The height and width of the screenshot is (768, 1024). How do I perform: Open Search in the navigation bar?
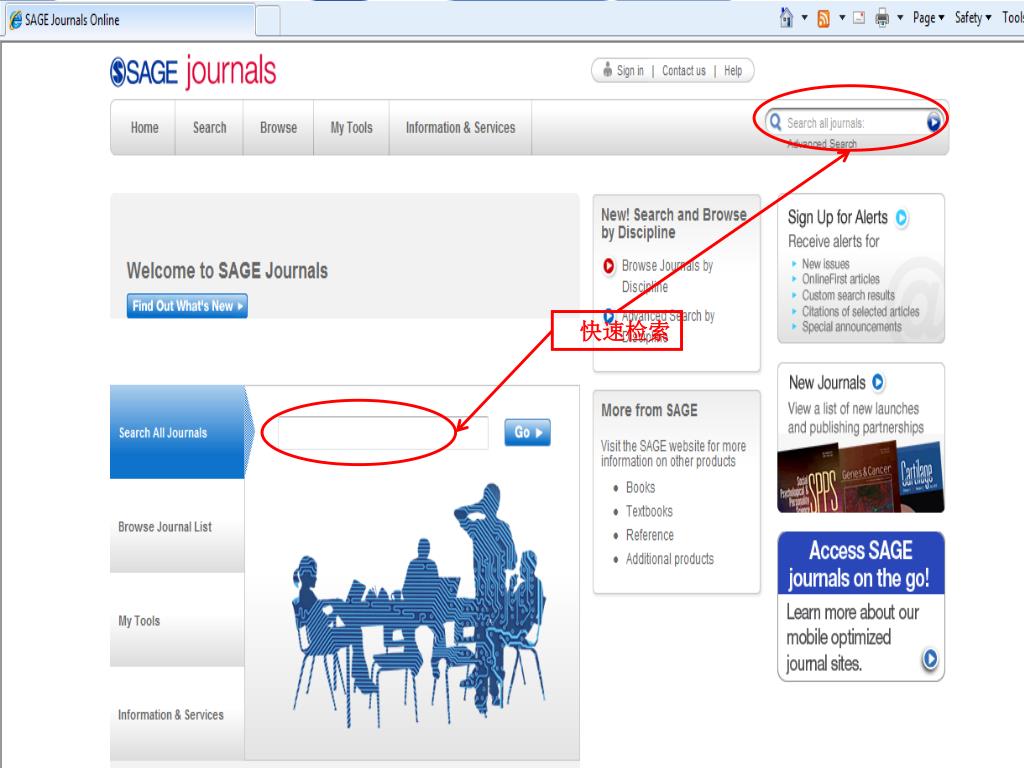point(210,128)
